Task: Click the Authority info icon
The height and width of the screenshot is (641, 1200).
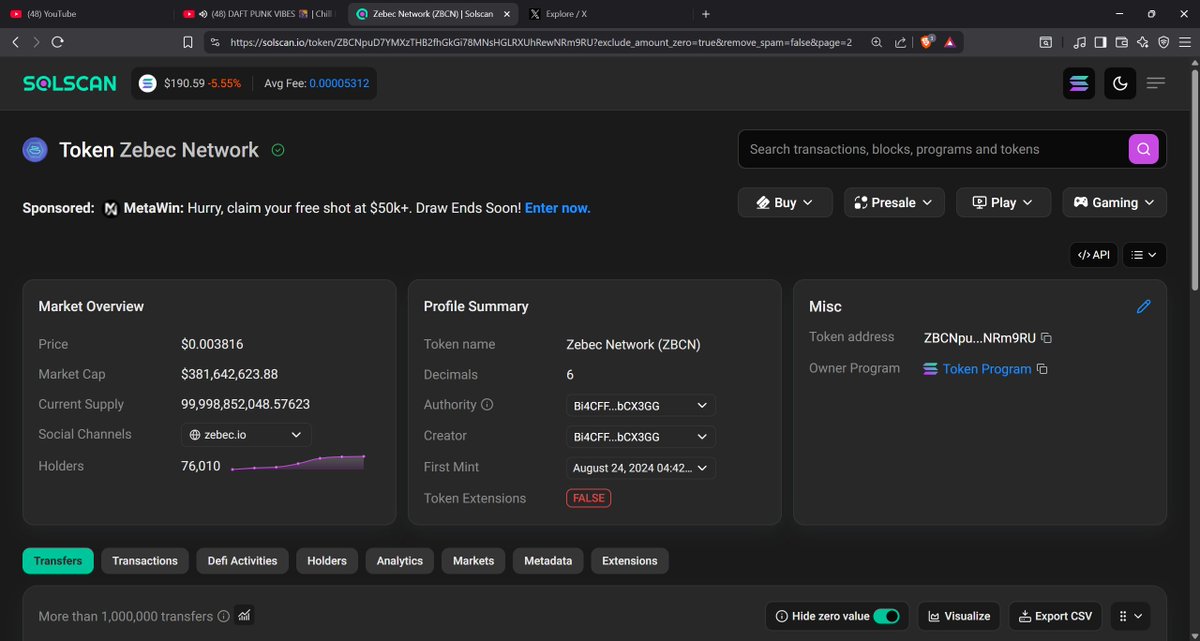Action: [x=487, y=405]
